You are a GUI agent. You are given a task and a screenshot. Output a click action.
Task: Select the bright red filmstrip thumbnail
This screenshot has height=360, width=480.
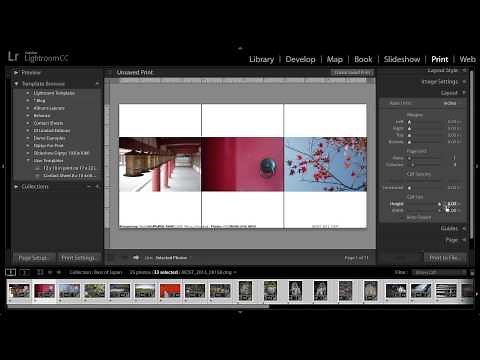point(170,290)
